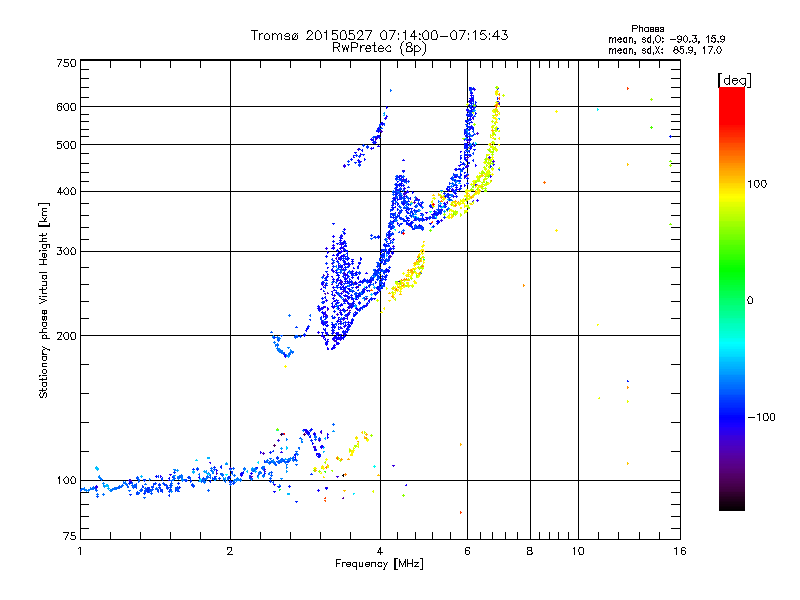Click the x-axis '10' tick label
This screenshot has width=800, height=600.
coord(578,551)
